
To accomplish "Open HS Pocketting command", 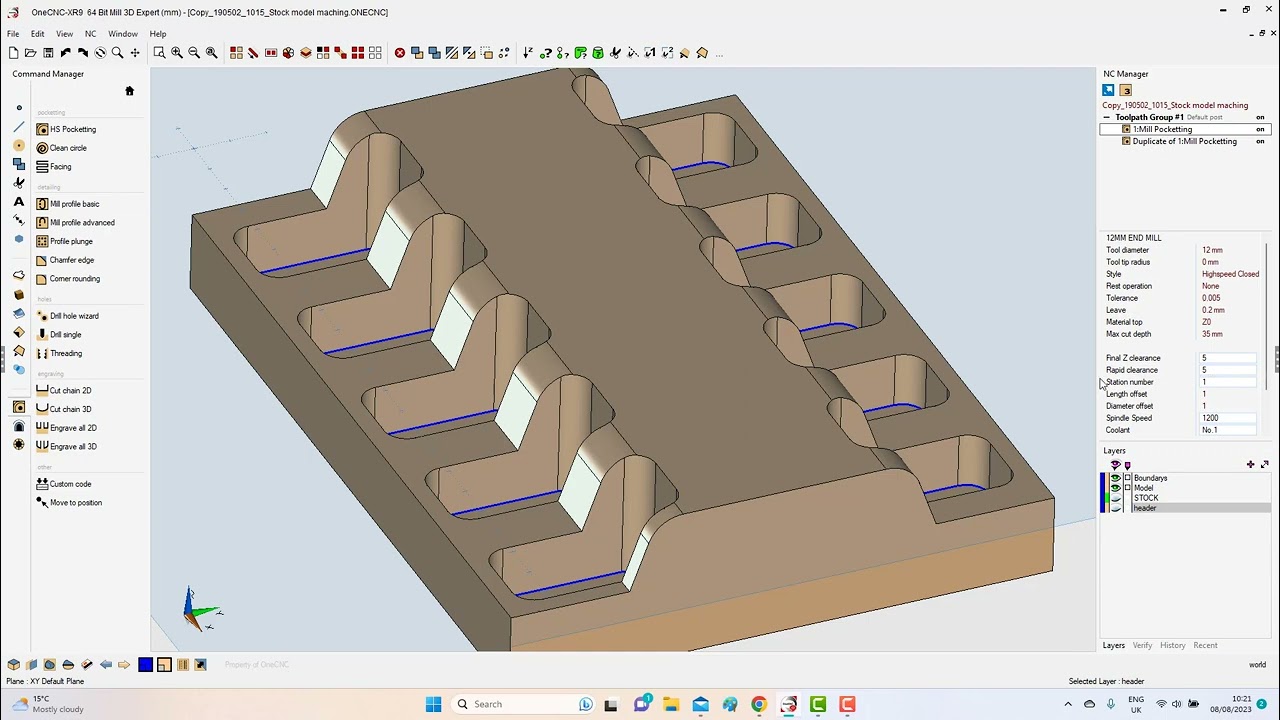I will coord(66,129).
